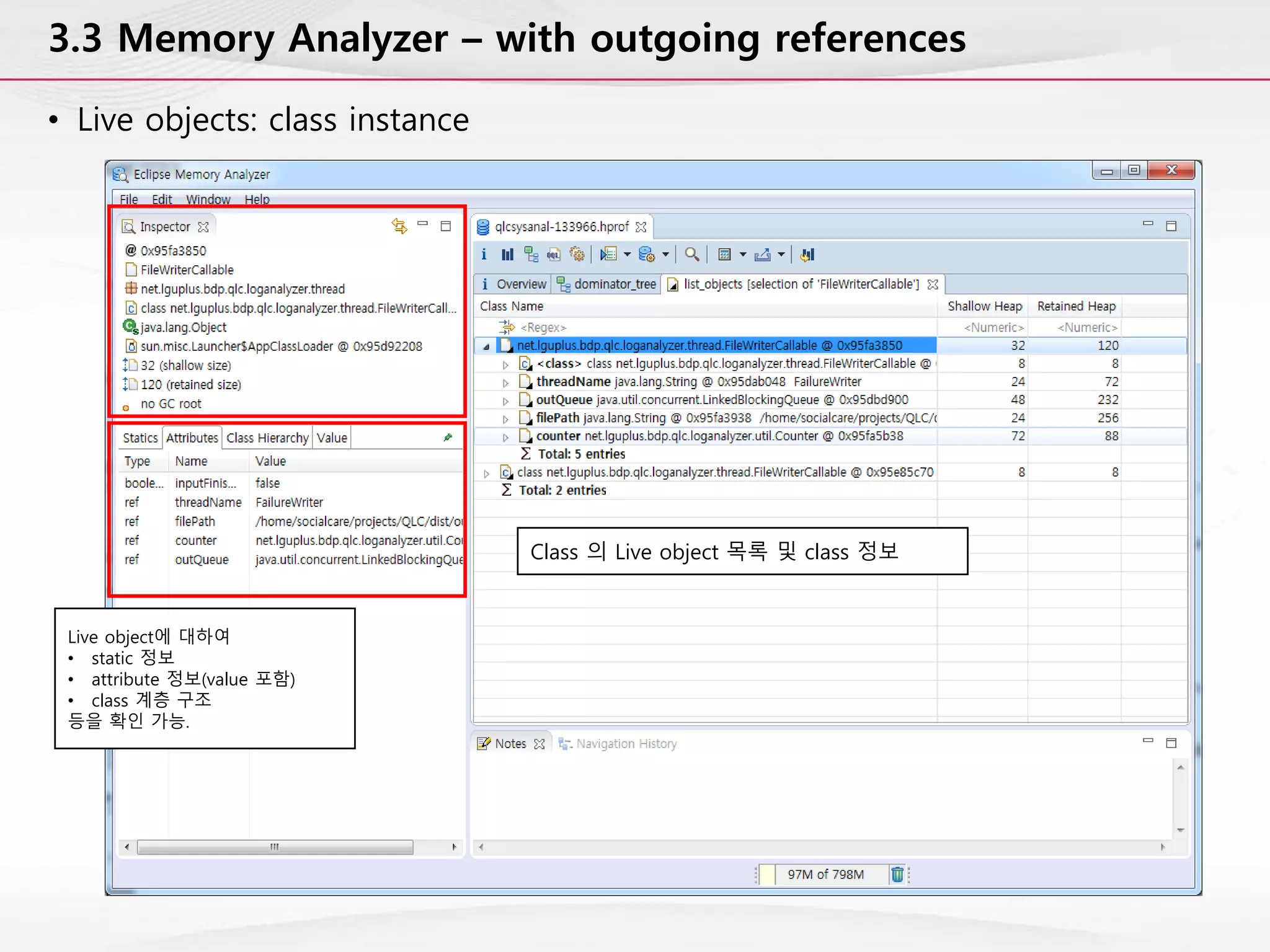
Task: Run garbage collector trash icon
Action: 897,875
